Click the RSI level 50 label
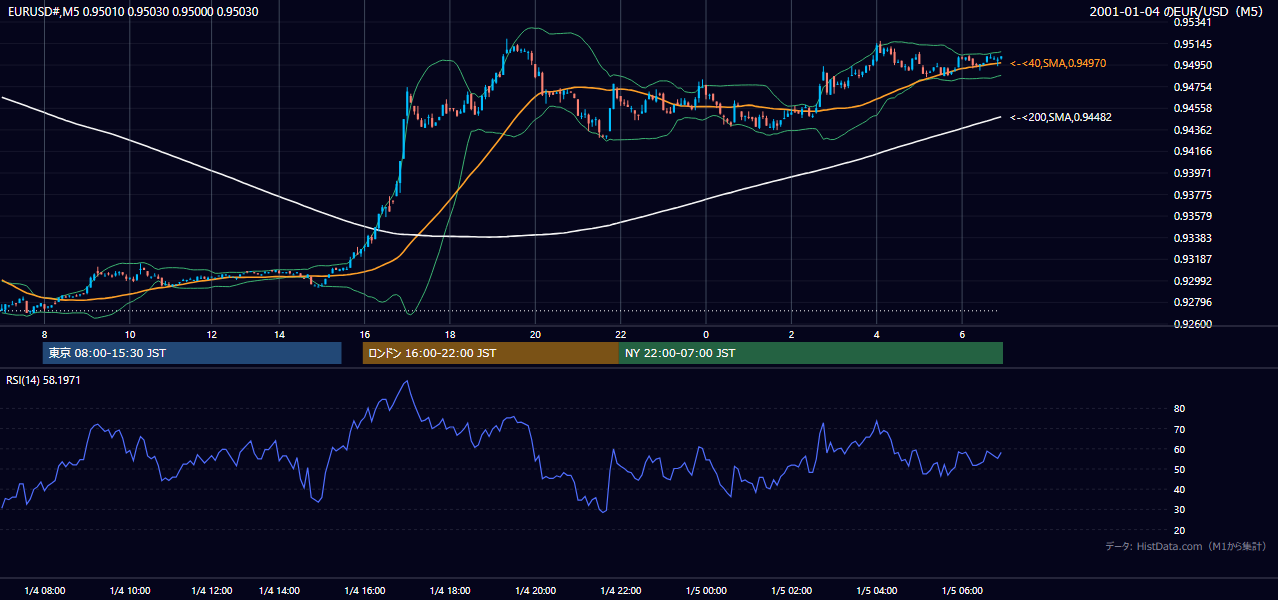The image size is (1278, 600). coord(1179,469)
